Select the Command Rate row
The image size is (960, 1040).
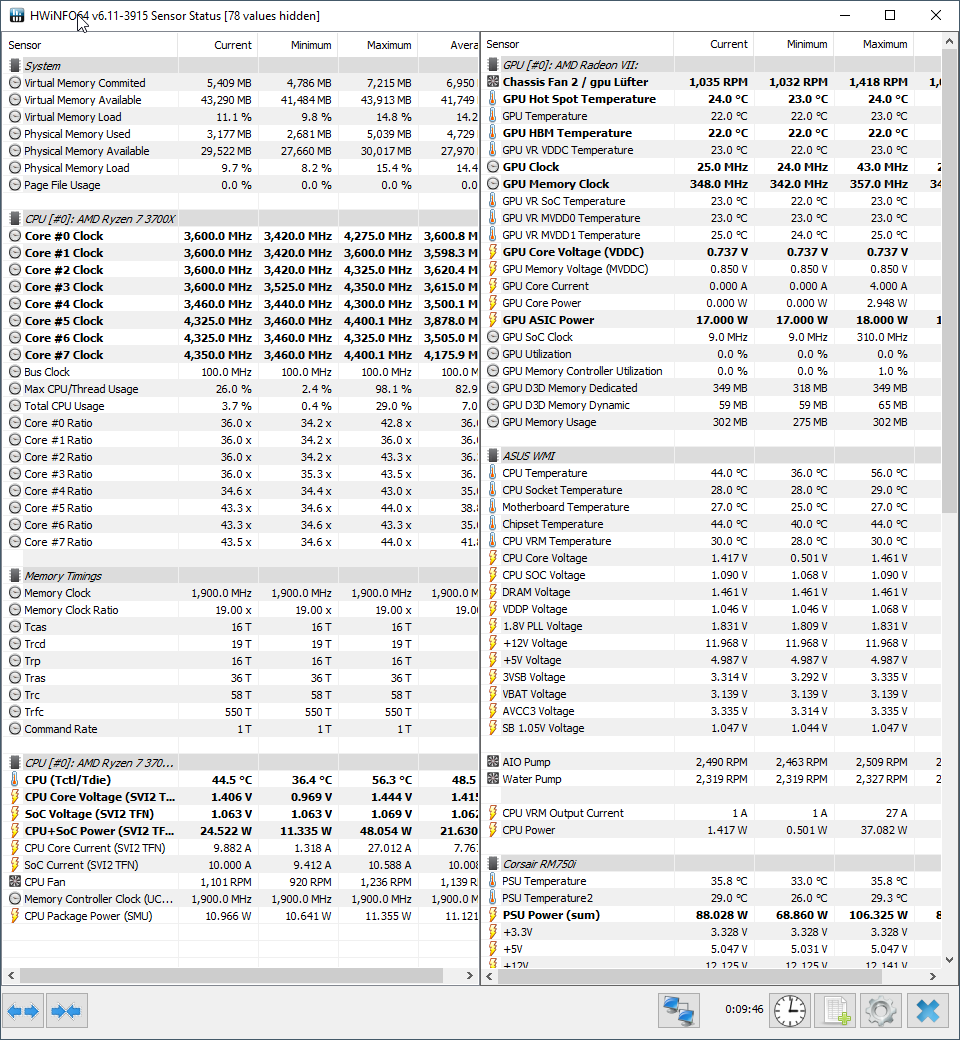[x=240, y=729]
